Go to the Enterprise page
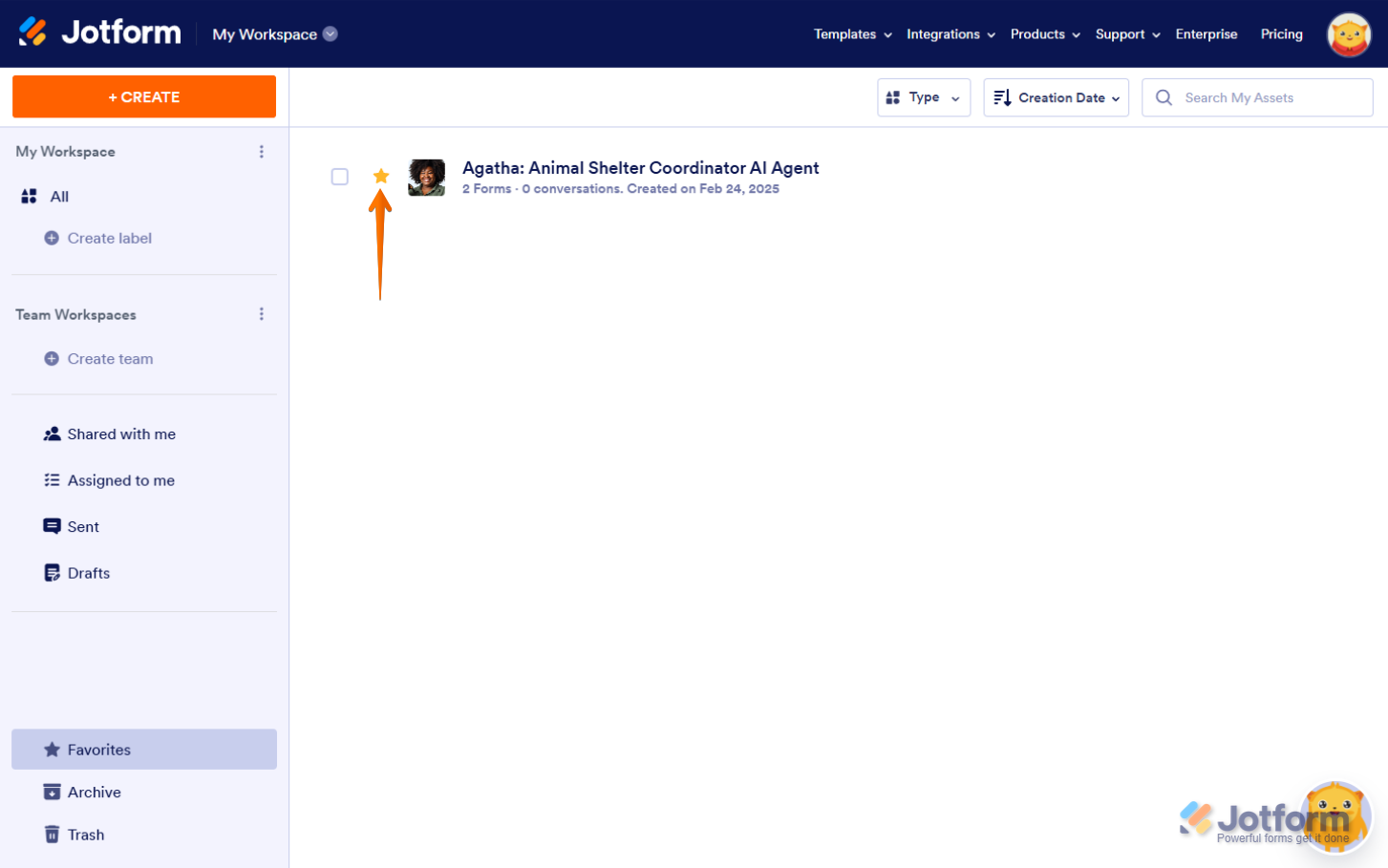 (1206, 34)
